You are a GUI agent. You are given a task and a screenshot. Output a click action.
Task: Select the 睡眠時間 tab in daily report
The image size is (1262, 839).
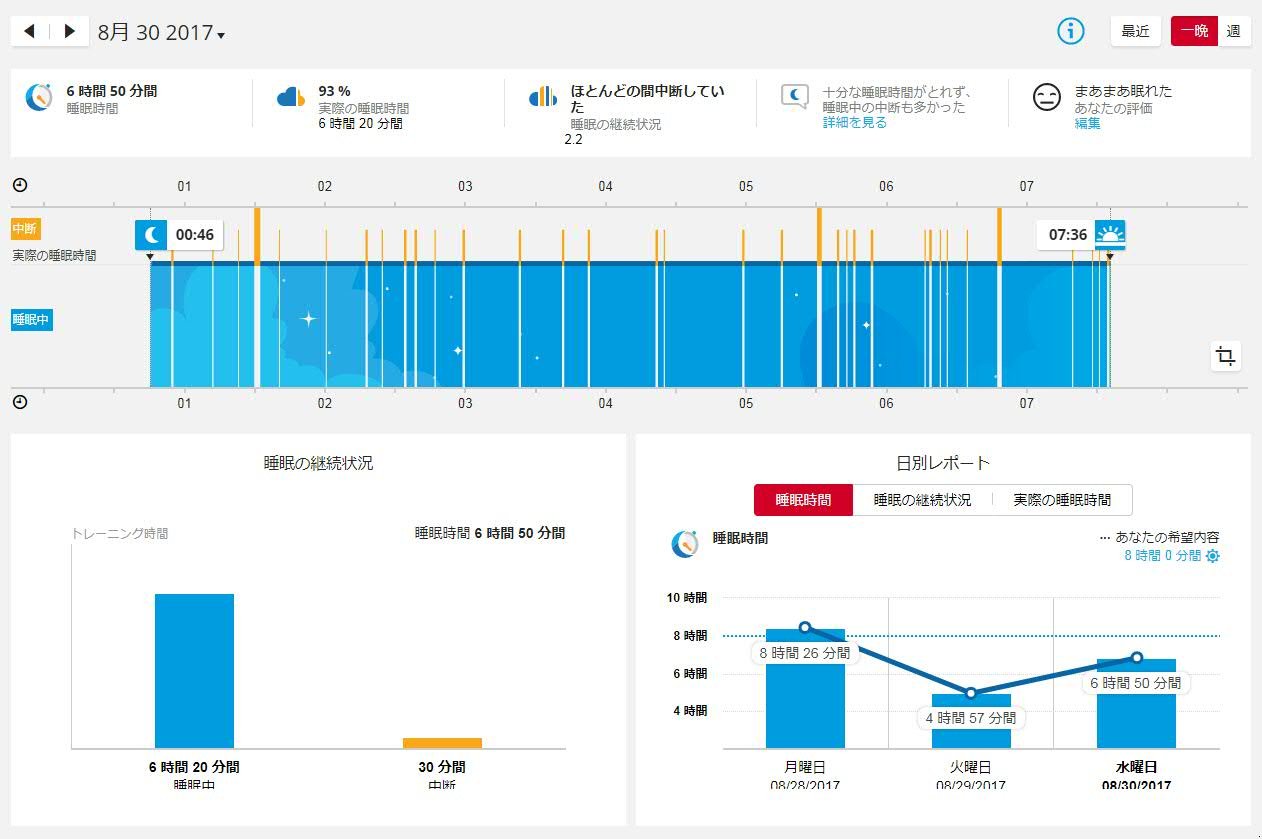[803, 500]
